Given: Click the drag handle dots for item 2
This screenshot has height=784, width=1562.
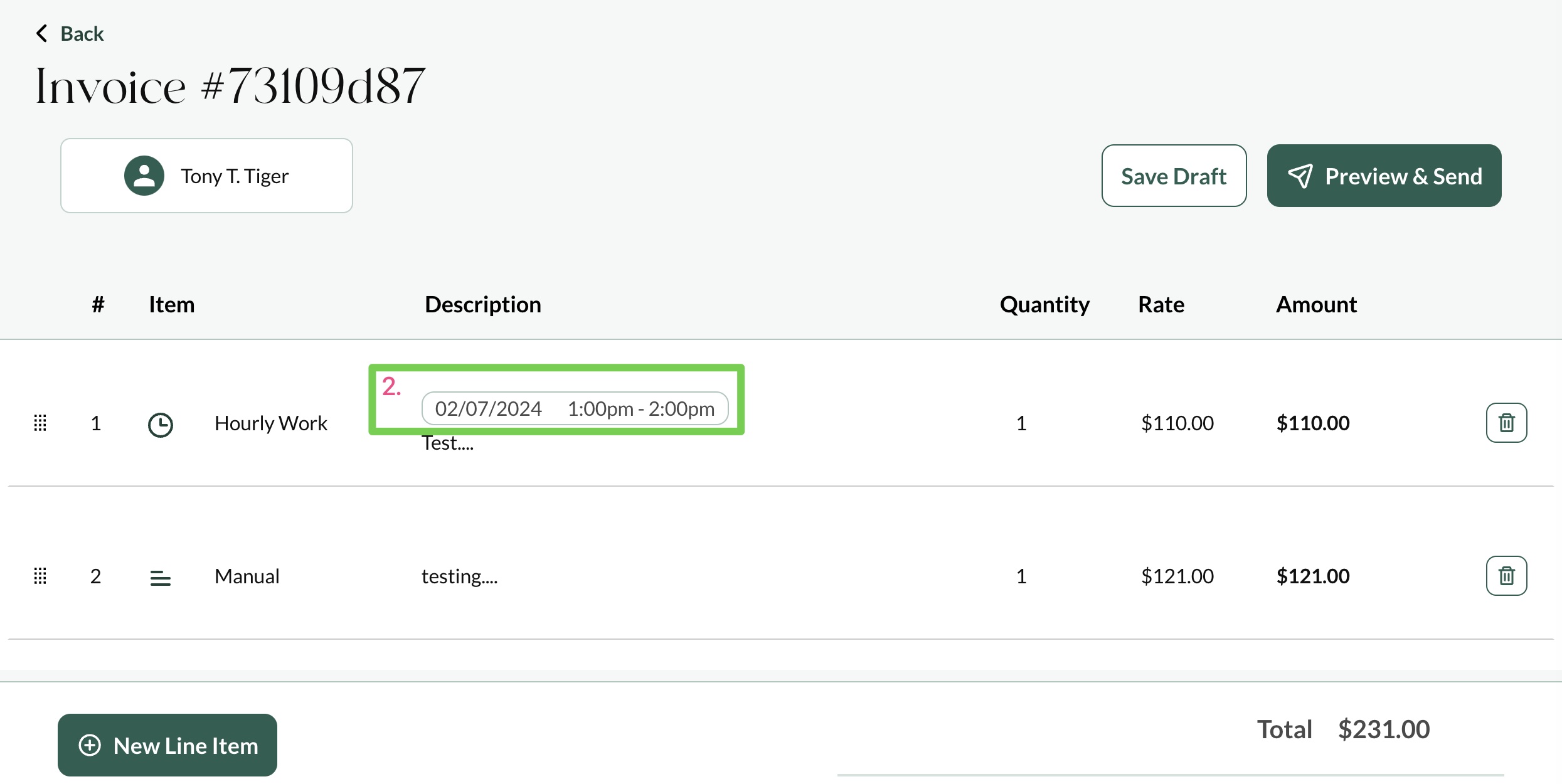Looking at the screenshot, I should pyautogui.click(x=39, y=575).
